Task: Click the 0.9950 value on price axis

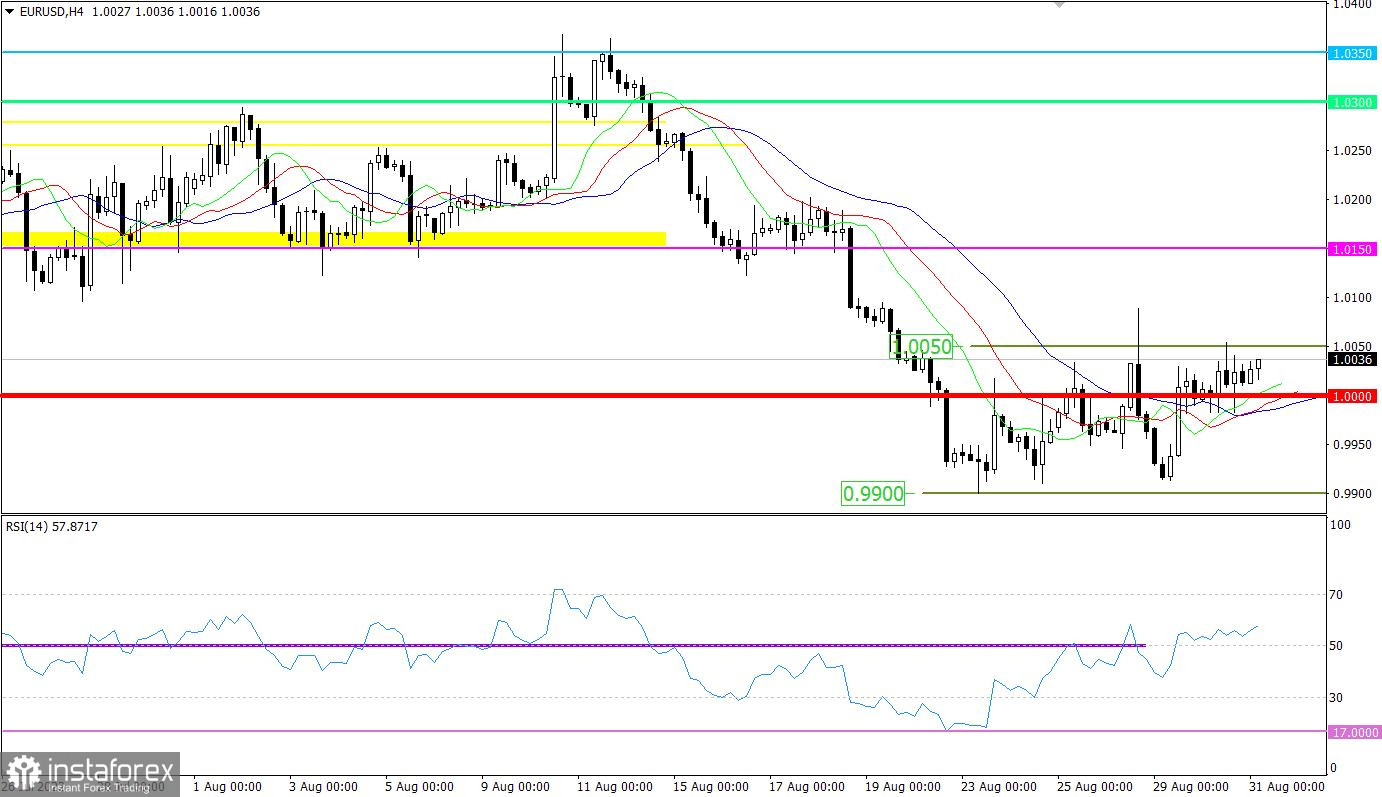Action: (x=1350, y=445)
